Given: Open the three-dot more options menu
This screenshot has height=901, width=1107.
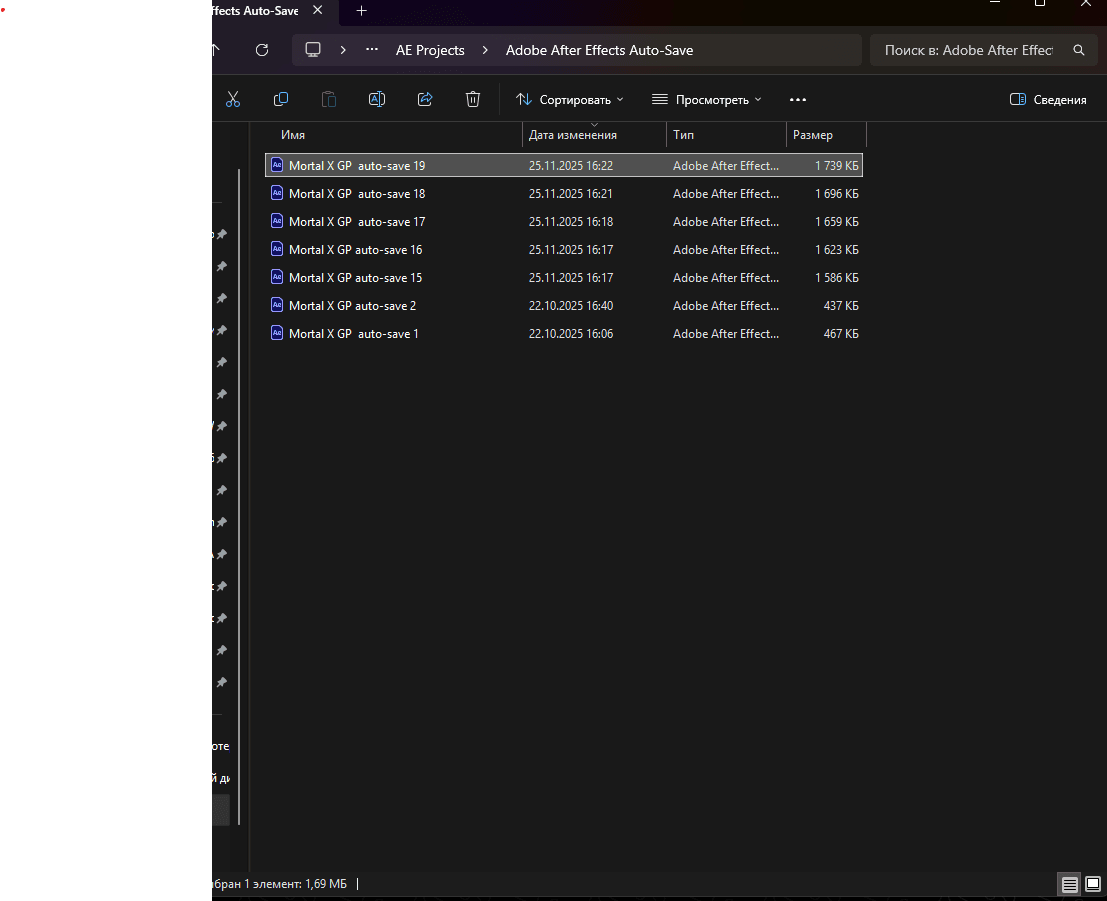Looking at the screenshot, I should [x=797, y=99].
